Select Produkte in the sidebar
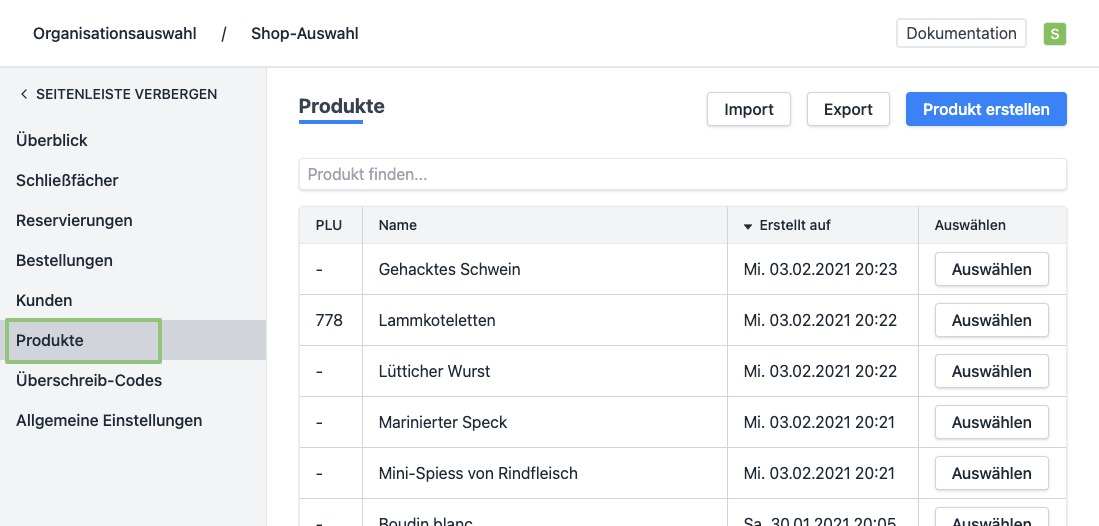Image resolution: width=1099 pixels, height=526 pixels. tap(50, 341)
